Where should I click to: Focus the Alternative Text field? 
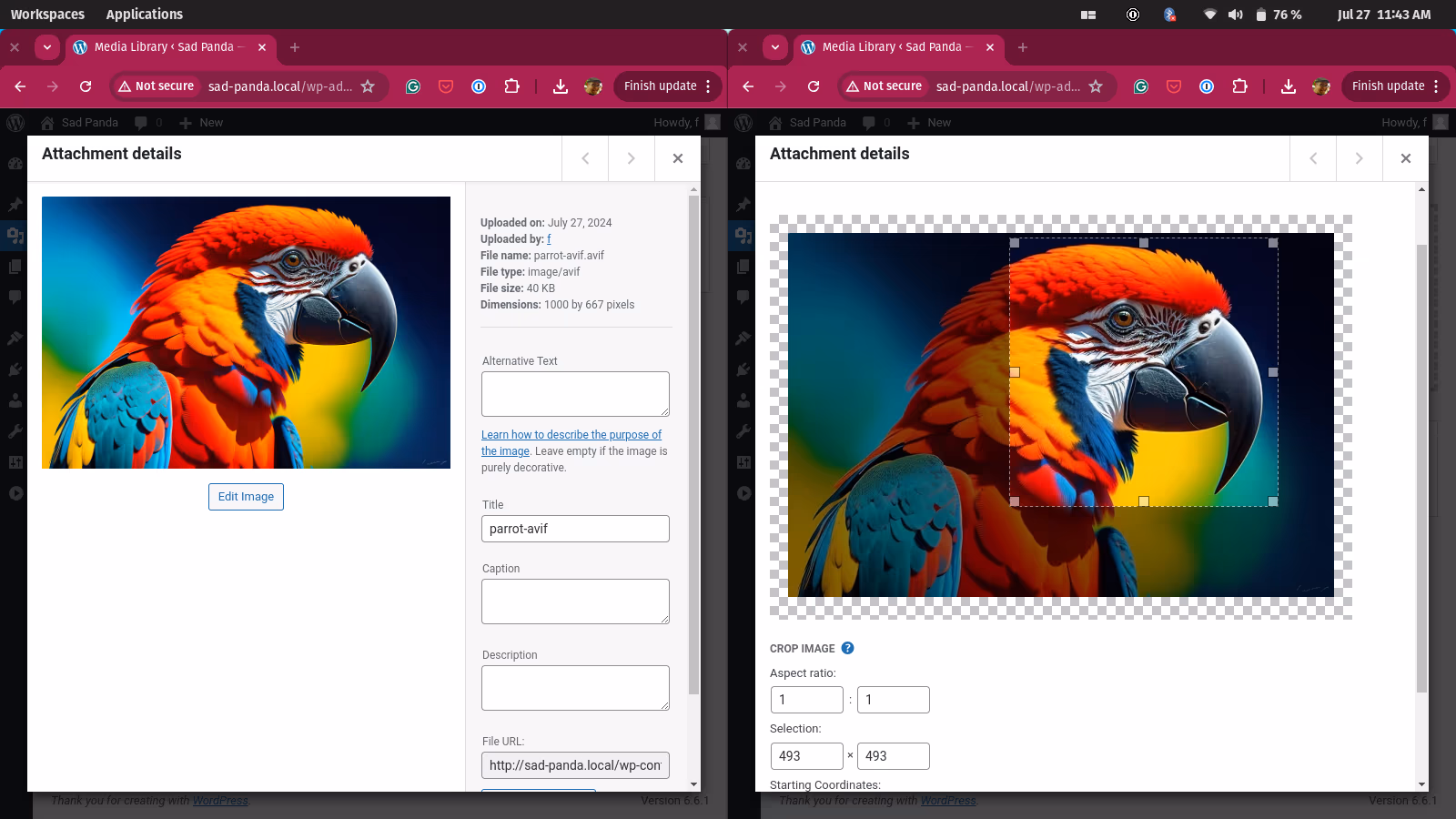pos(575,394)
